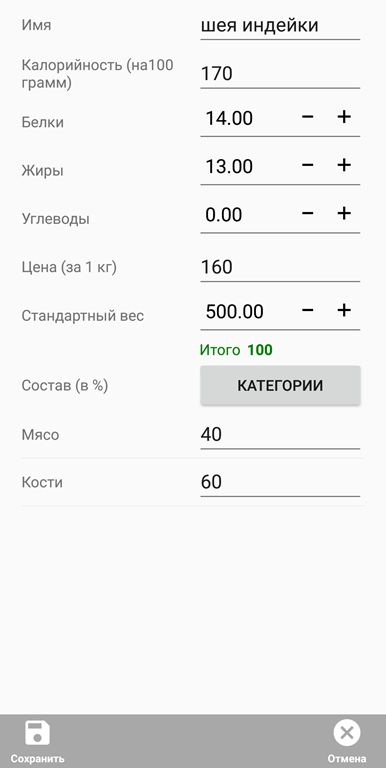Screen dimensions: 386x768
Task: Decrease Углеводы value with minus
Action: pos(307,214)
